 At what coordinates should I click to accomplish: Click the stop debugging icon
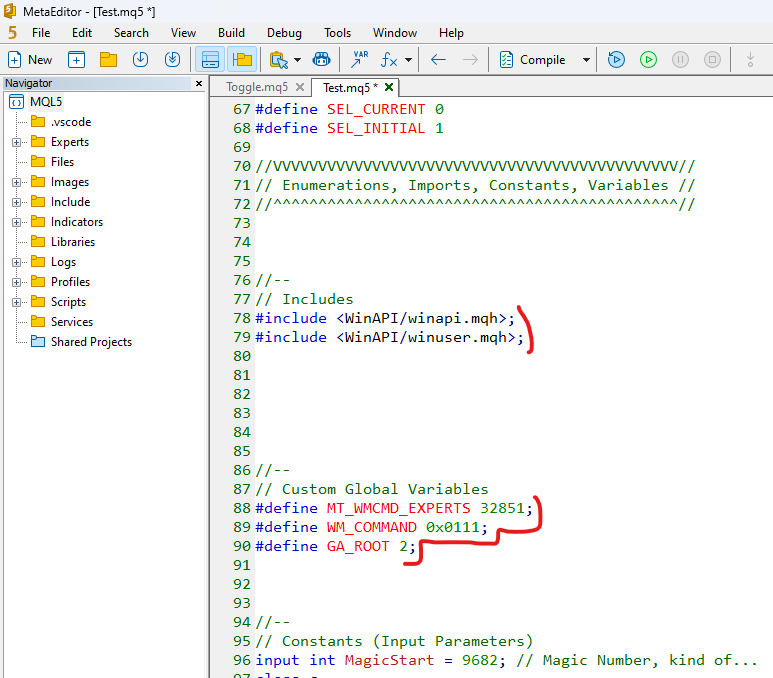[x=712, y=60]
